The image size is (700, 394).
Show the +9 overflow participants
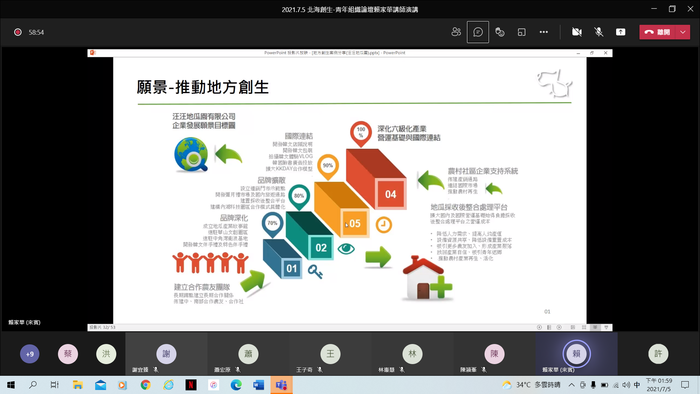coord(29,354)
